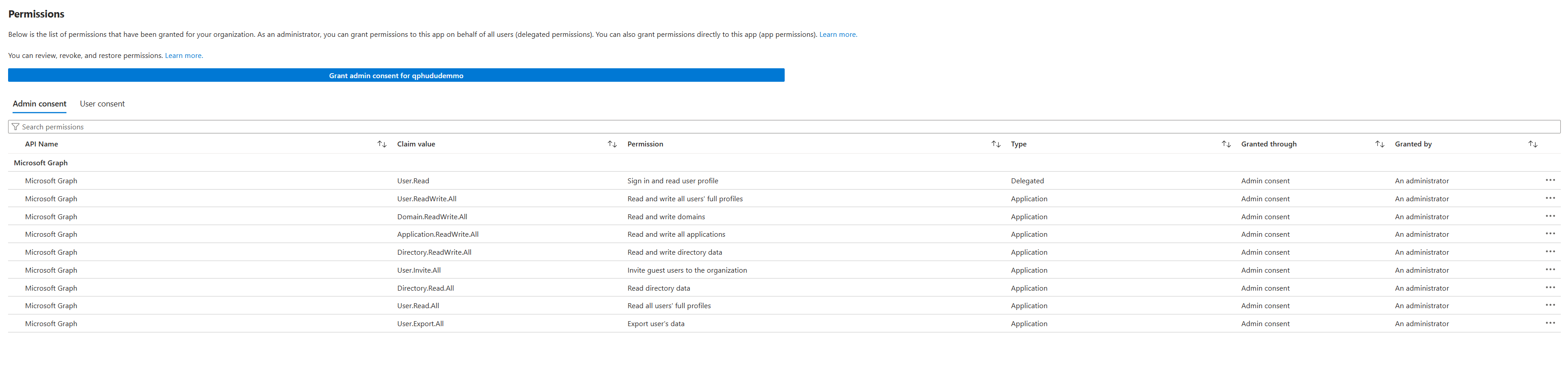Viewport: 1568px width, 376px height.
Task: Open ellipsis menu for Directory.ReadWrite.All row
Action: 1550,252
